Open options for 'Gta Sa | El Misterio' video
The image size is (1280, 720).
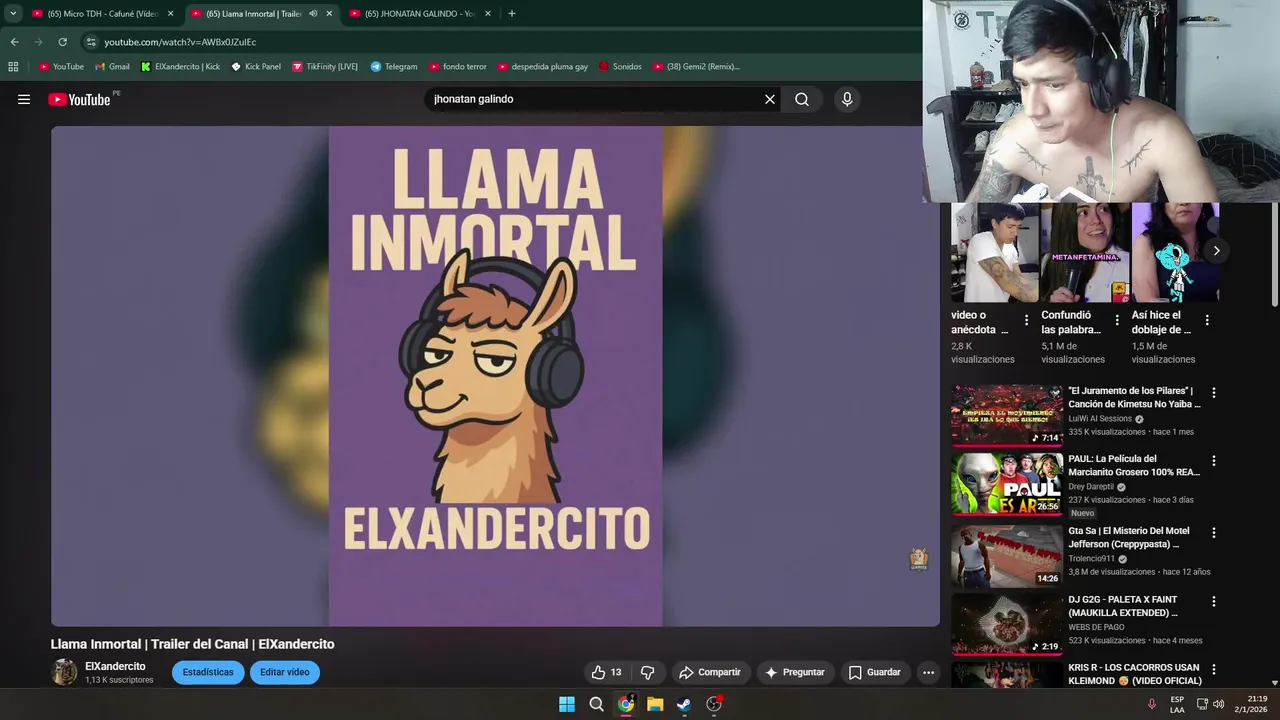[x=1214, y=534]
